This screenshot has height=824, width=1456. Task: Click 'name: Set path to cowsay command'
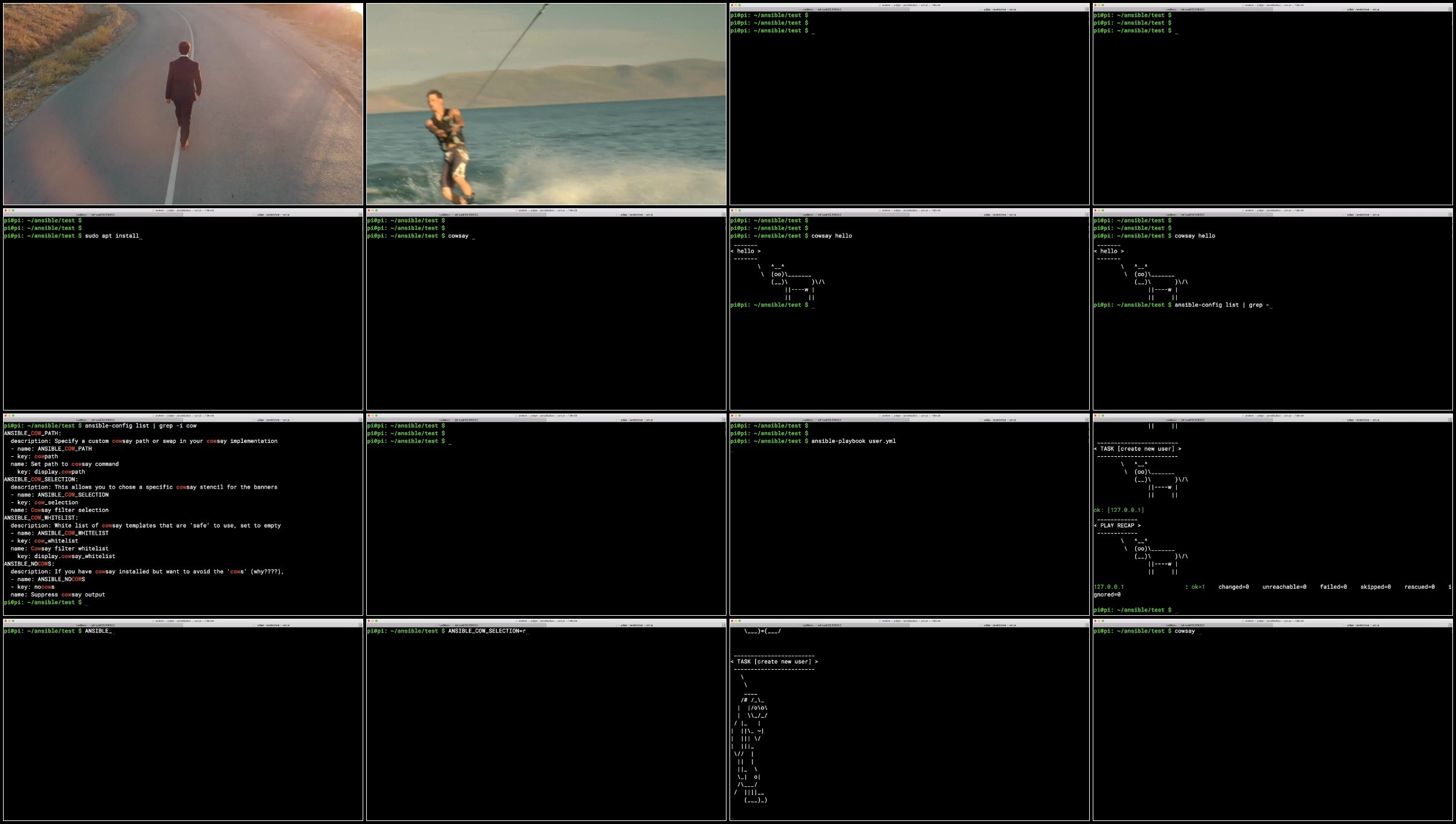(x=64, y=464)
